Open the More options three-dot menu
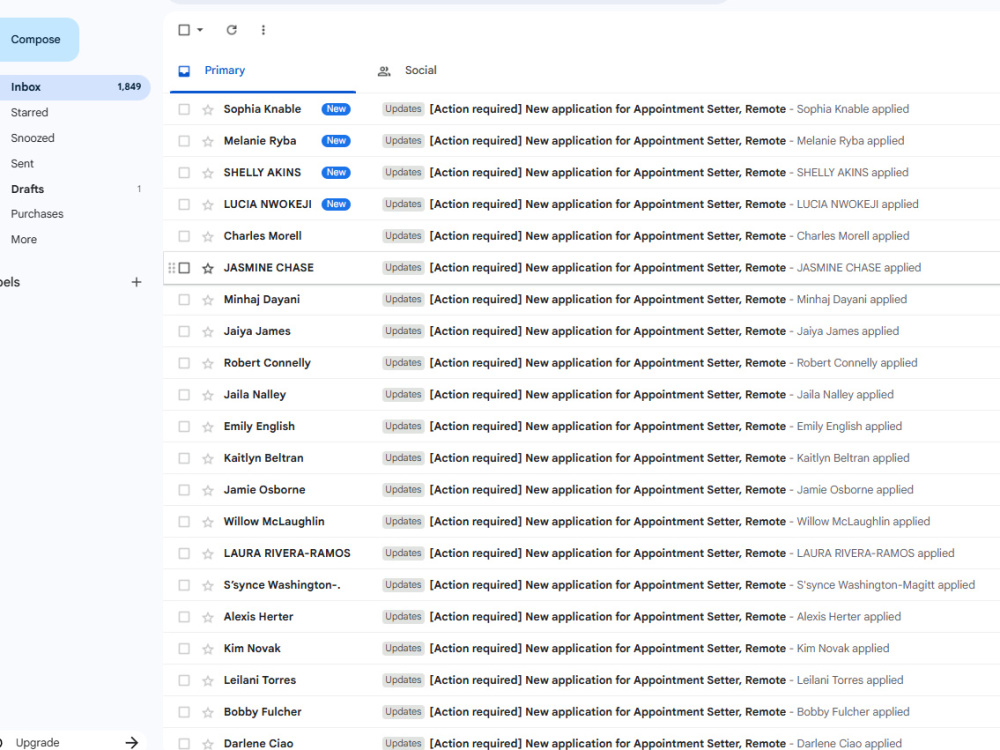Viewport: 1000px width, 750px height. click(263, 30)
